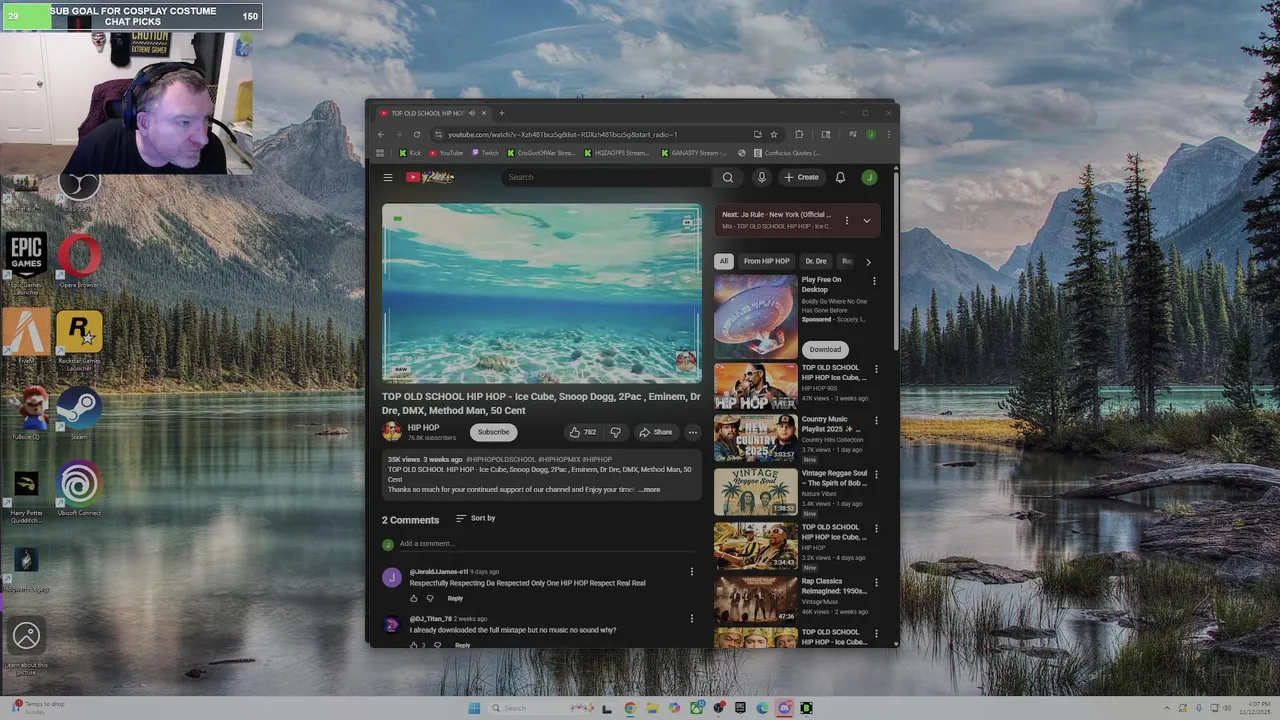Subscribe to the HIP HOP channel
This screenshot has width=1280, height=720.
pos(493,432)
